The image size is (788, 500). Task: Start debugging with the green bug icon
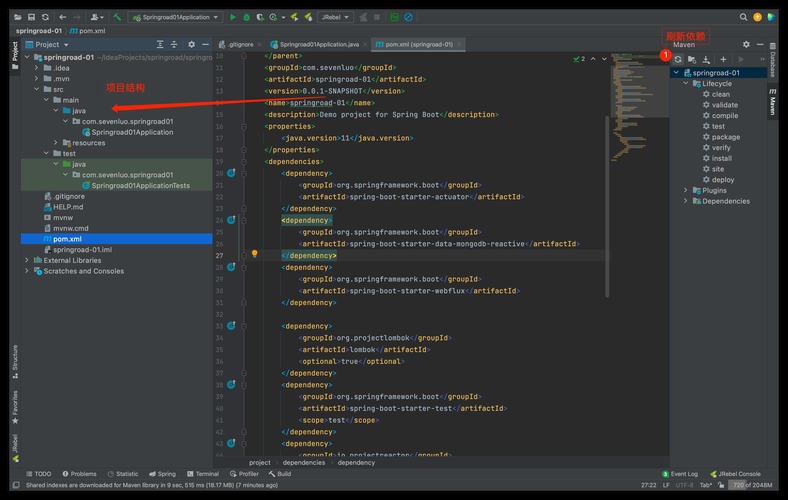[x=246, y=17]
